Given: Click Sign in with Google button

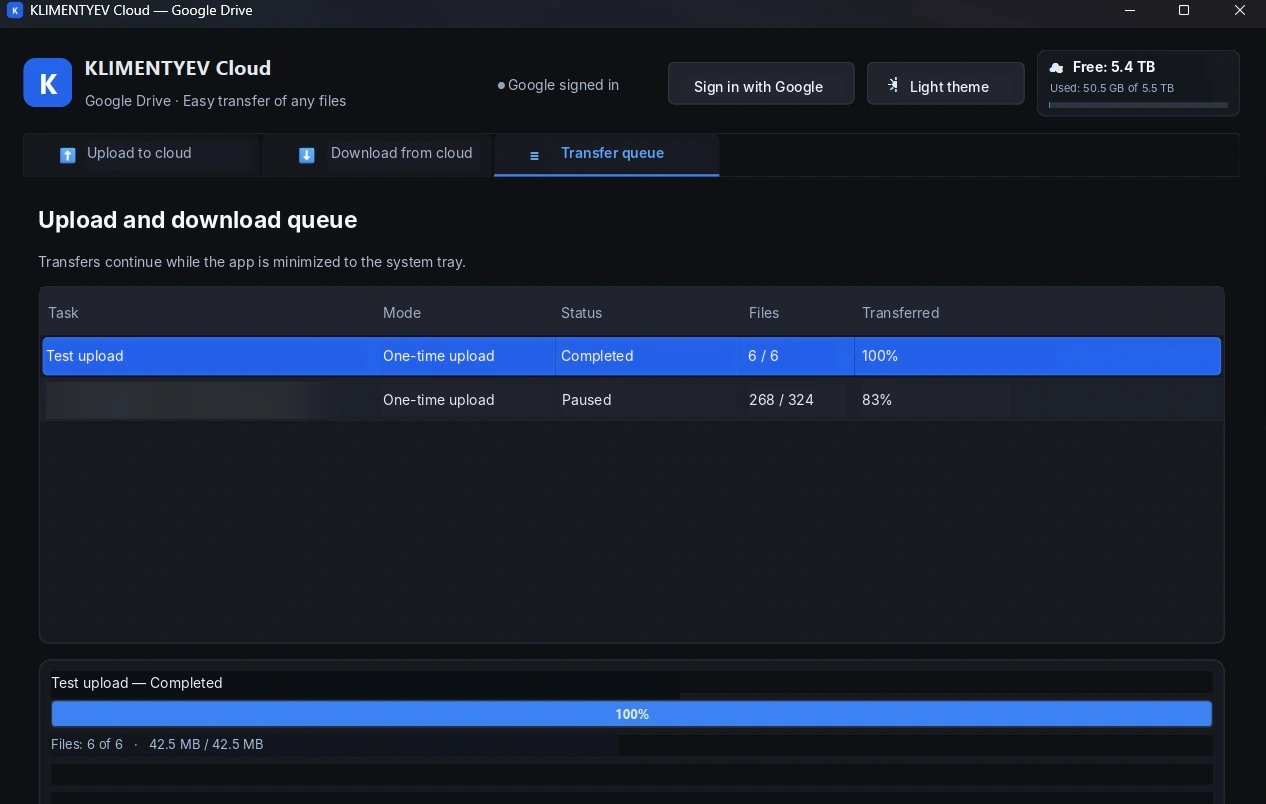Looking at the screenshot, I should pyautogui.click(x=761, y=83).
